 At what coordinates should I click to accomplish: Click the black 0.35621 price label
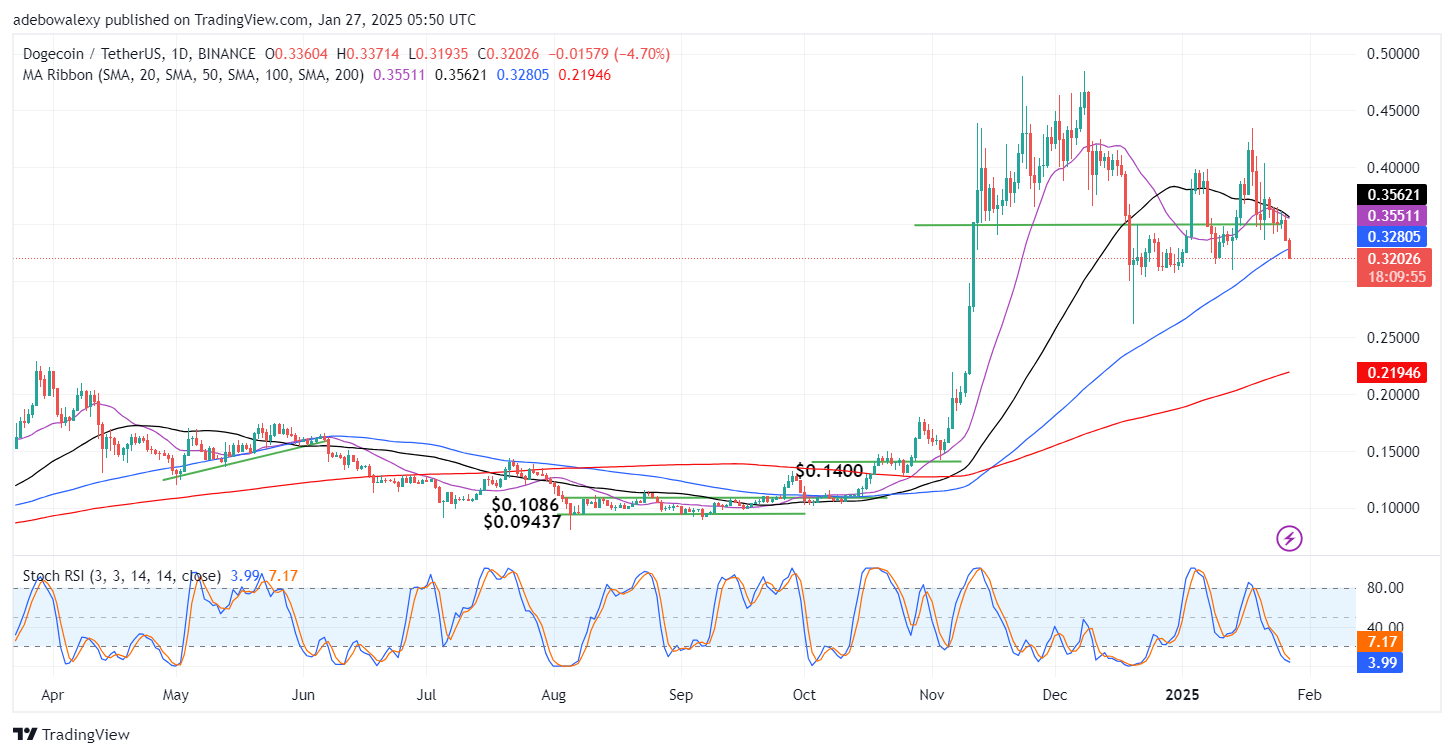click(x=1390, y=196)
